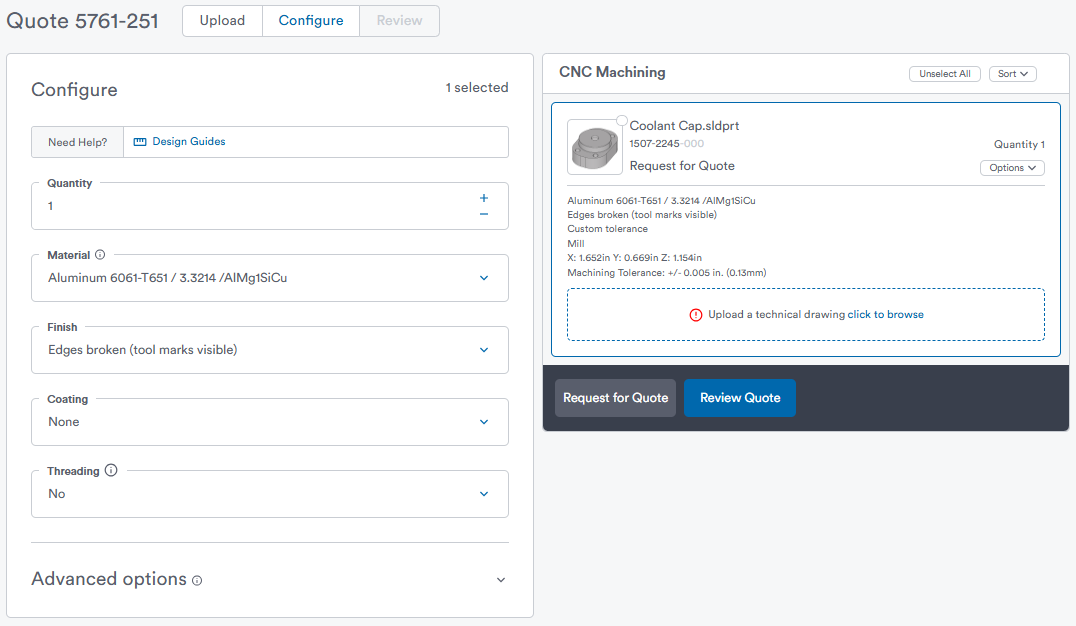Click the Design Guides book icon
1076x626 pixels.
[140, 142]
